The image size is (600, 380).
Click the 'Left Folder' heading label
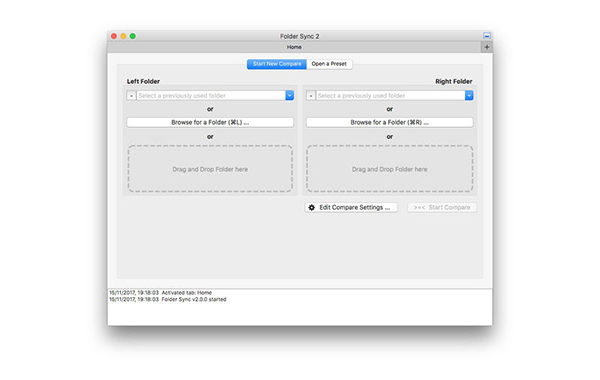[143, 82]
